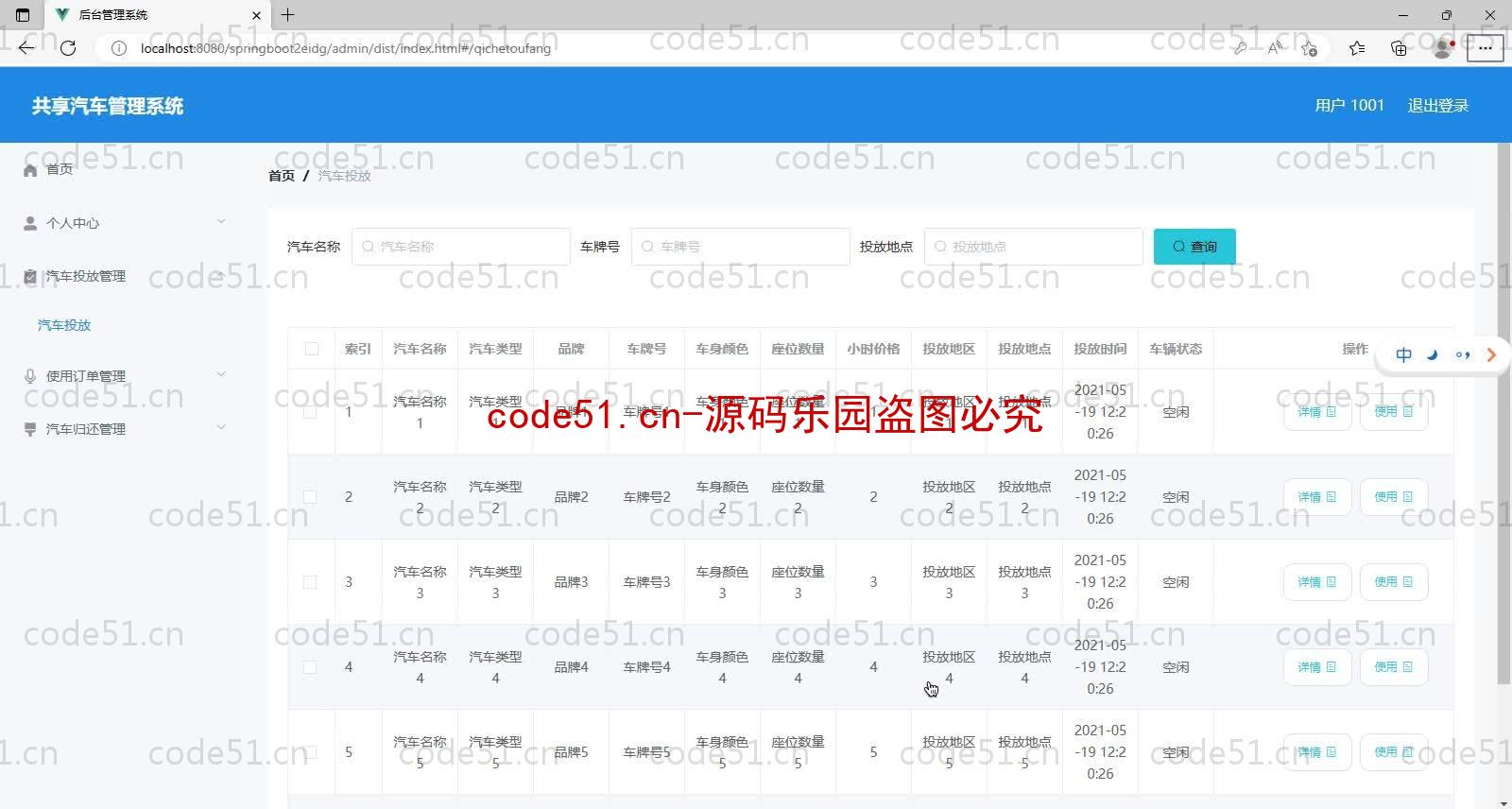Screen dimensions: 1512x809
Task: Open the 个人中心 sidebar menu
Action: coord(123,223)
